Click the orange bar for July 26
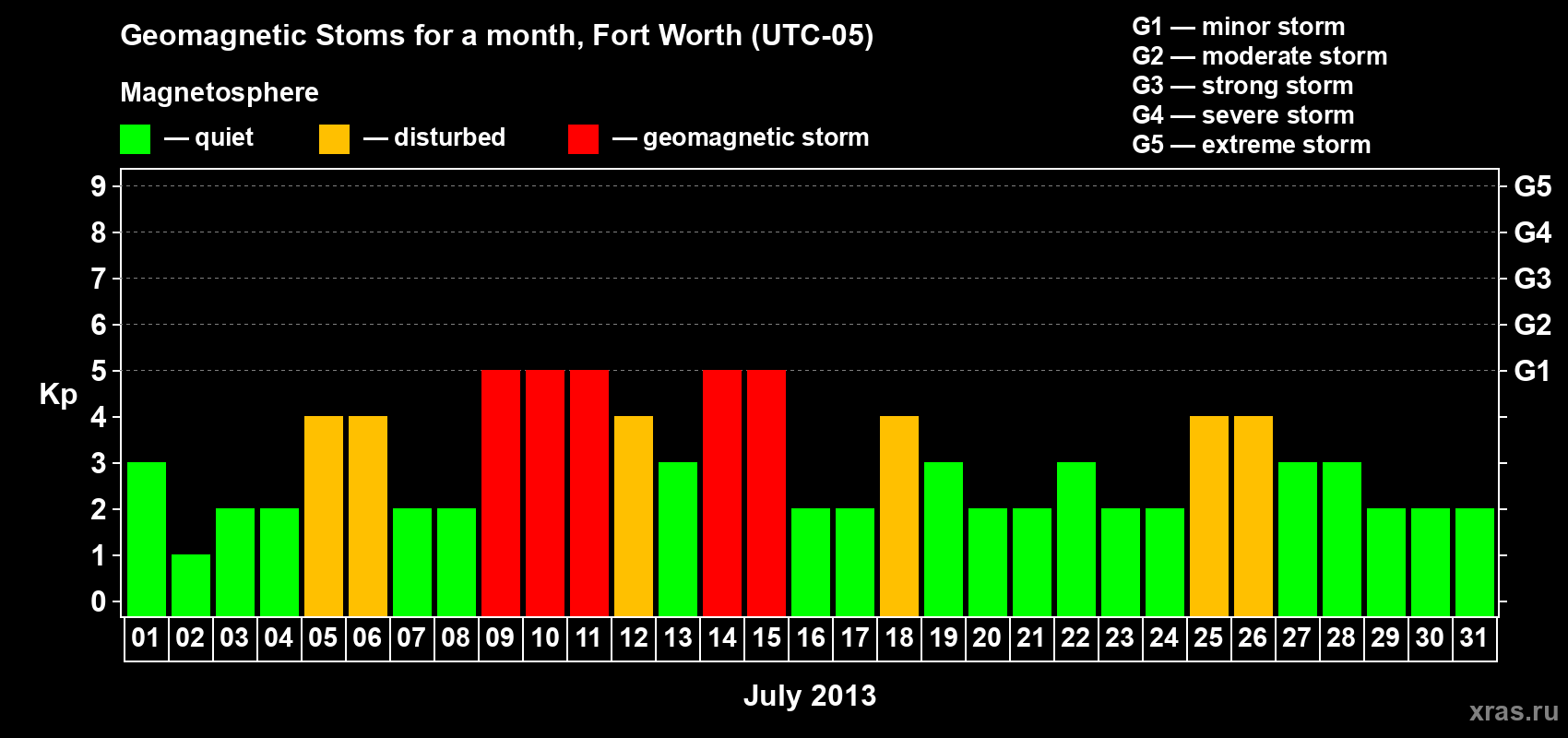 (x=1253, y=516)
